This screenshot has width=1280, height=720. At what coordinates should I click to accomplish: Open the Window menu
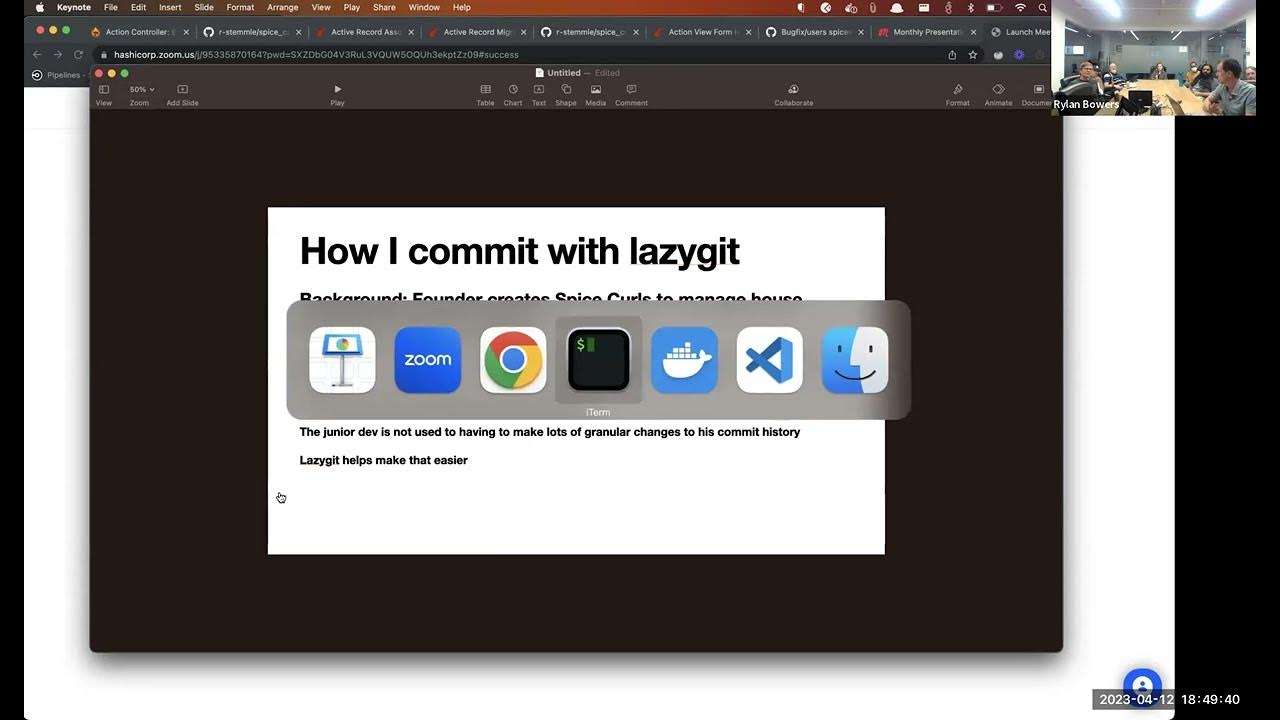tap(424, 7)
